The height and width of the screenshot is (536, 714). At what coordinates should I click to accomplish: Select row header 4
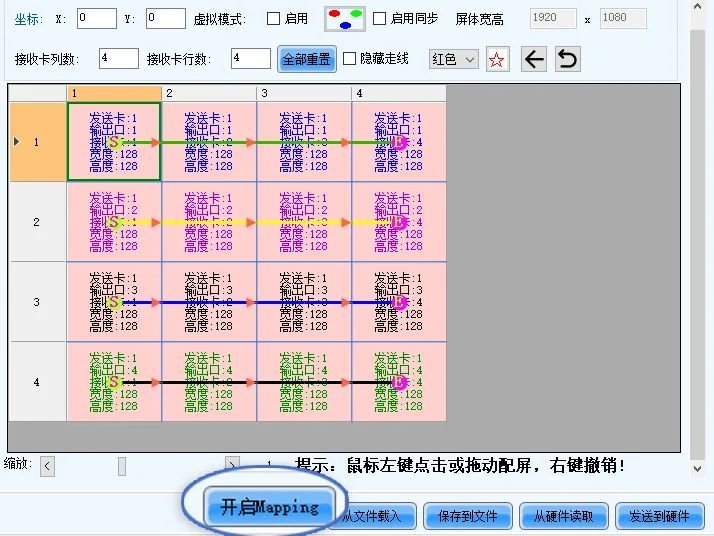coord(38,382)
